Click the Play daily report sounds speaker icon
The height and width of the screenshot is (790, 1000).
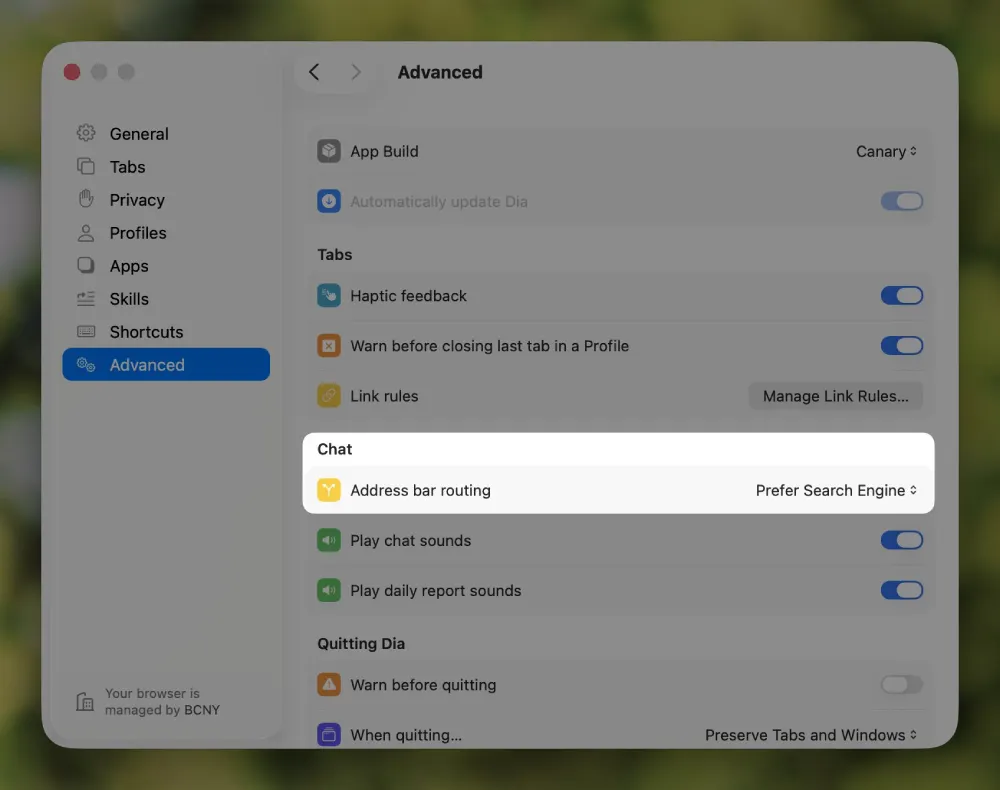pyautogui.click(x=328, y=590)
